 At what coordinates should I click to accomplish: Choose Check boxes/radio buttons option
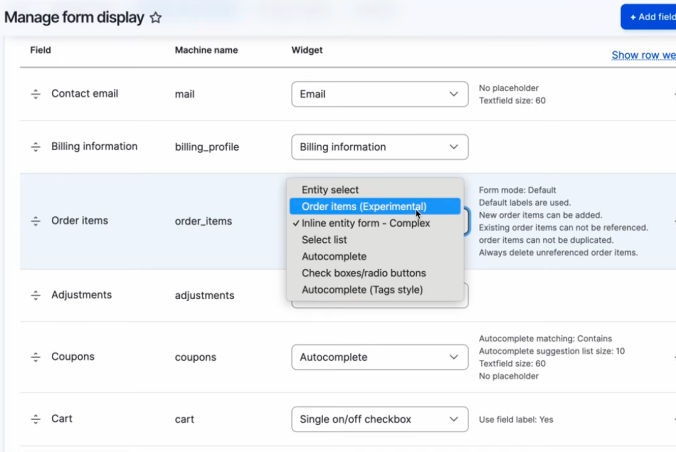[364, 273]
